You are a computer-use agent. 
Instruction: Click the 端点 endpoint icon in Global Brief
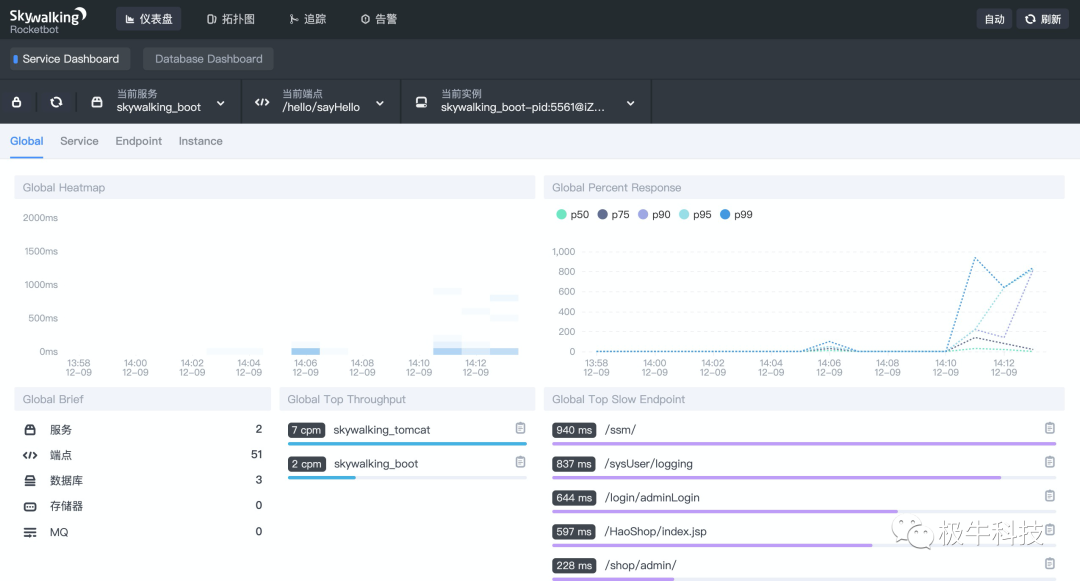(30, 455)
